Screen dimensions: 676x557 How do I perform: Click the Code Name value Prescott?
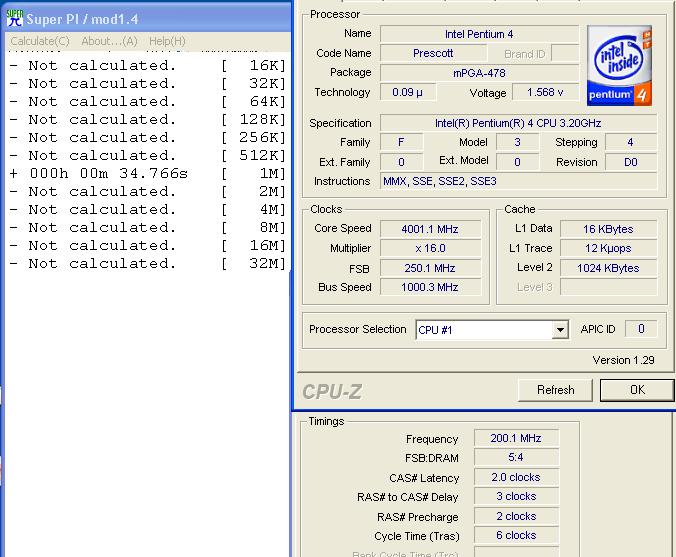[433, 53]
